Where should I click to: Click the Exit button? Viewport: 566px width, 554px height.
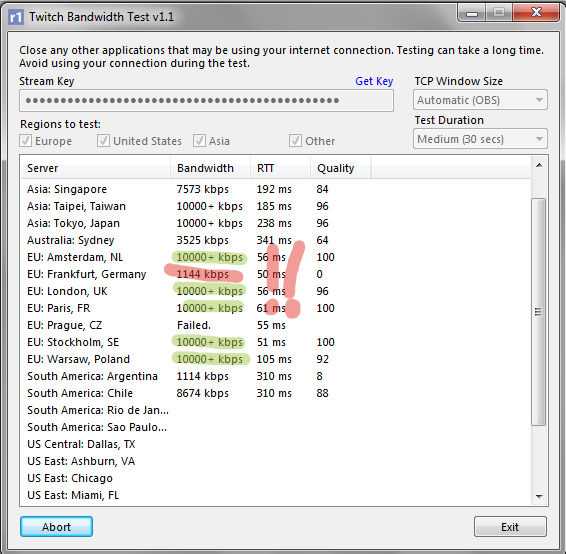tap(510, 527)
